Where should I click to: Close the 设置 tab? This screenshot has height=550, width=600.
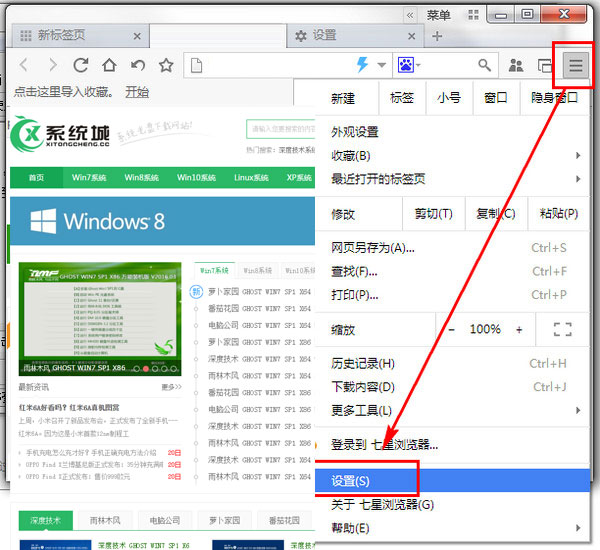pos(412,36)
